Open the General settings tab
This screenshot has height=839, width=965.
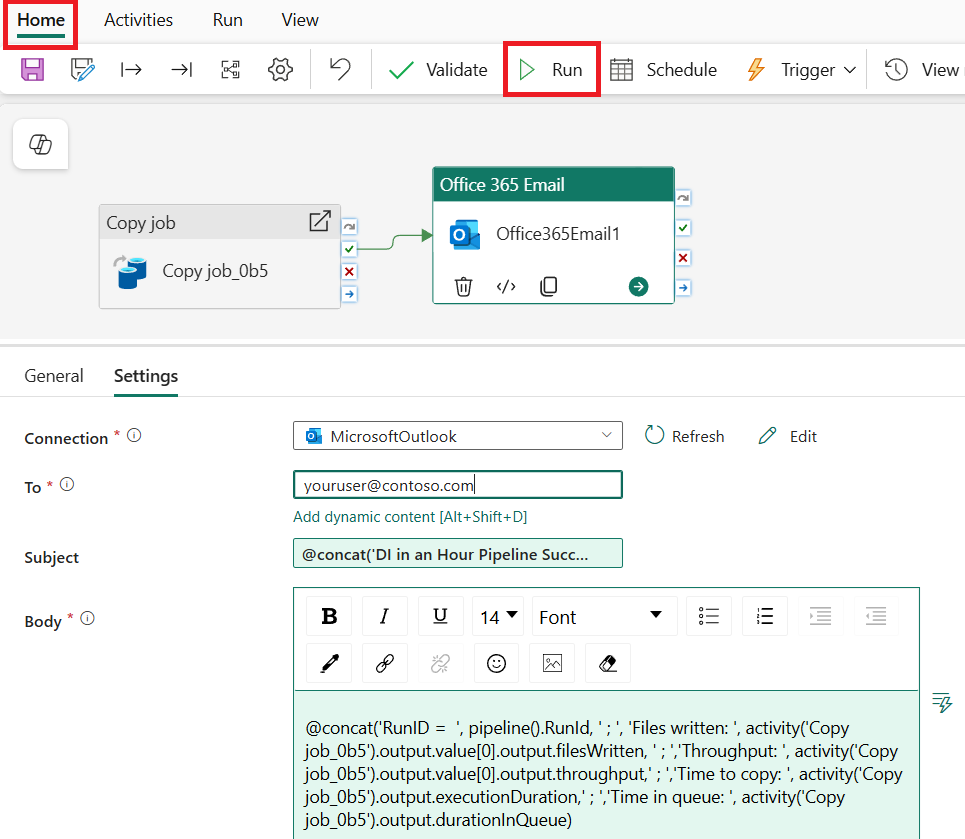coord(54,376)
